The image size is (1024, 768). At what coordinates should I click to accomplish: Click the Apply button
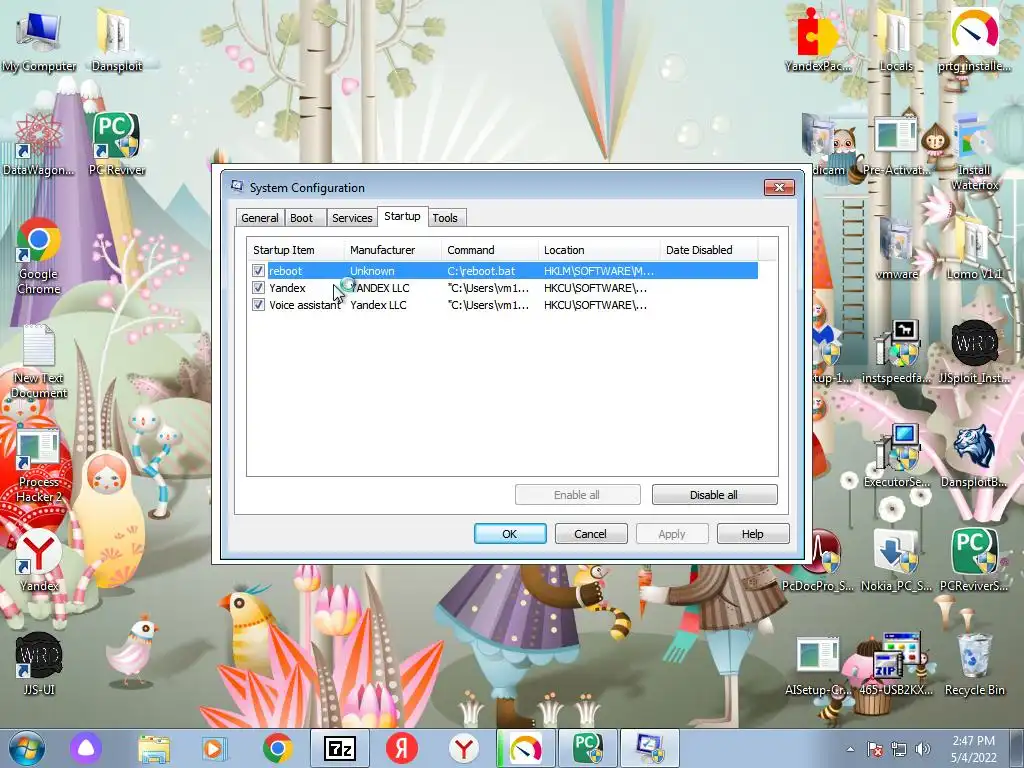tap(672, 534)
